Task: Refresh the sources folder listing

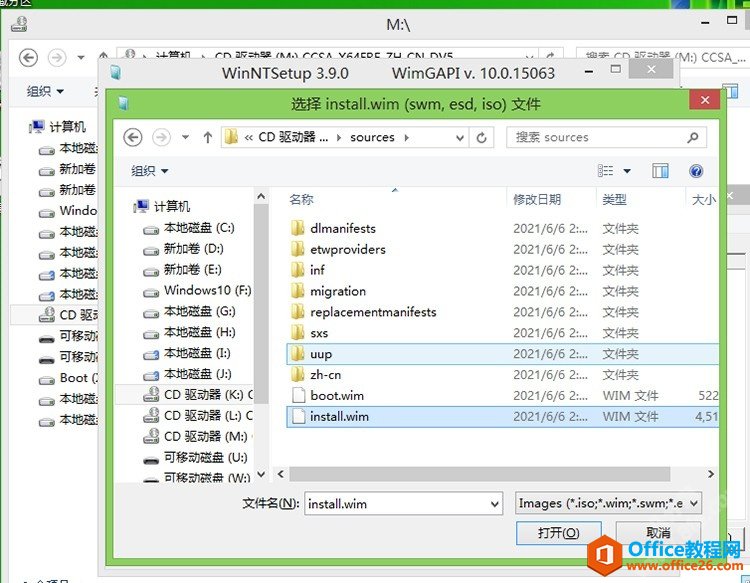Action: point(481,138)
